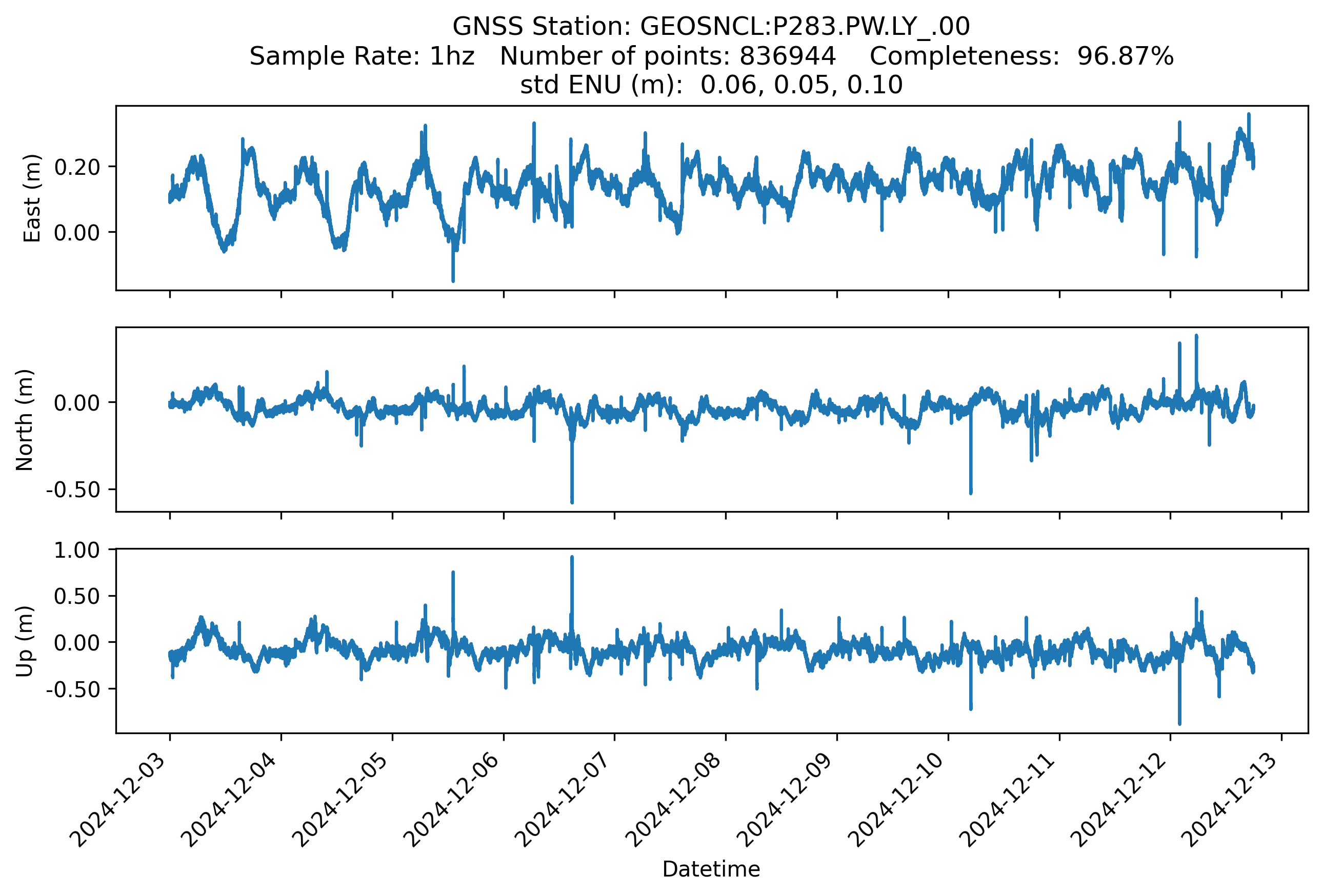The height and width of the screenshot is (896, 1323).
Task: Click the 1.00 tick on Up axis
Action: pos(77,550)
